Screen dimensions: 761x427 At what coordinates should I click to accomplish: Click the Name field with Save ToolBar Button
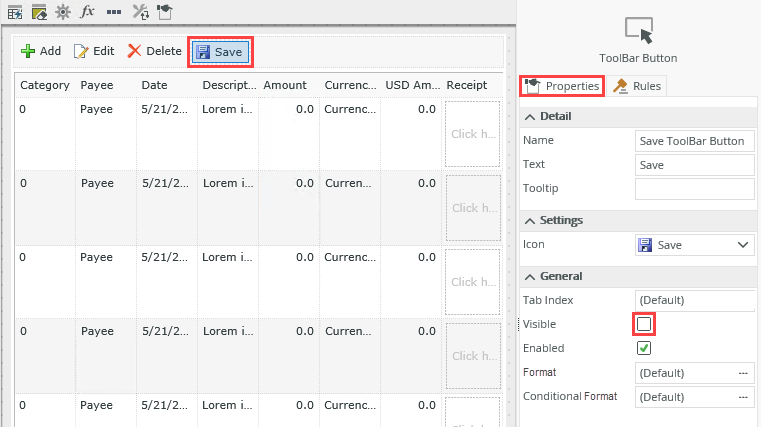tap(695, 141)
